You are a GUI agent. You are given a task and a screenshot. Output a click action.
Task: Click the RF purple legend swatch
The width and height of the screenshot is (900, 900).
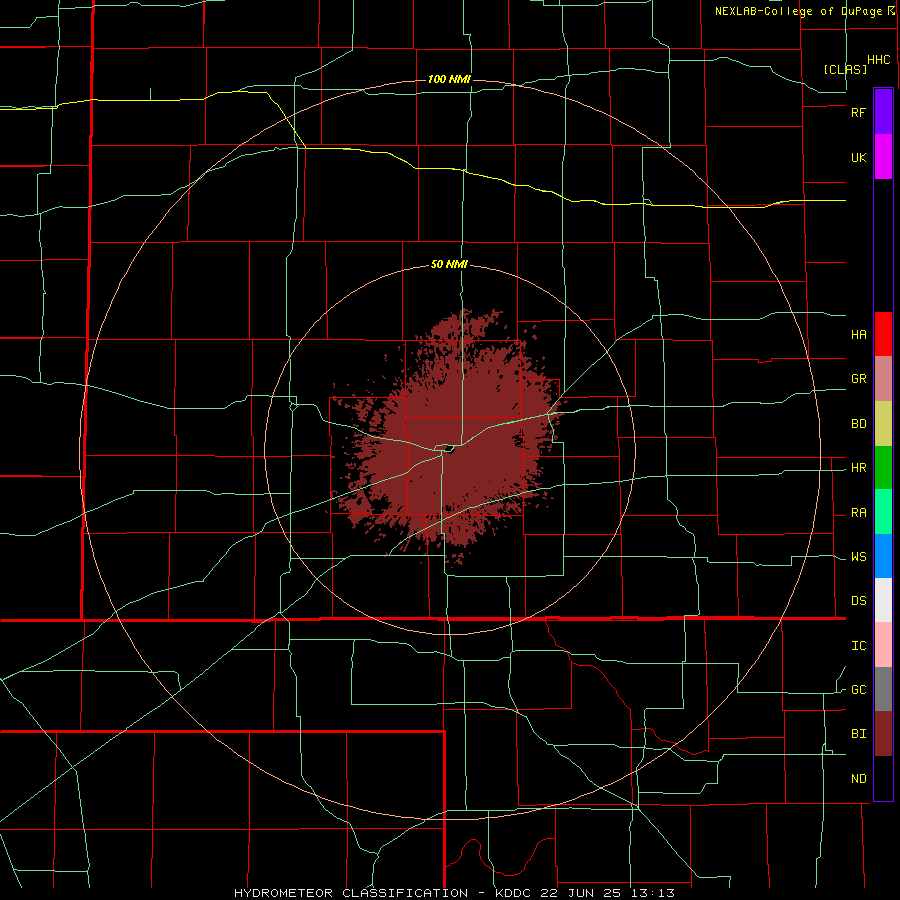click(x=883, y=112)
